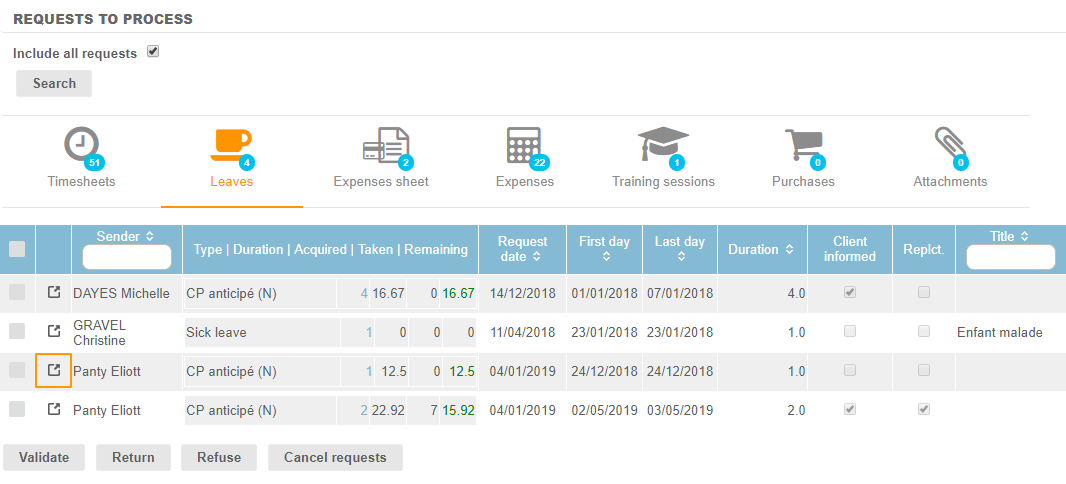Check the select-all rows header checkbox
Viewport: 1066px width, 484px height.
(17, 250)
